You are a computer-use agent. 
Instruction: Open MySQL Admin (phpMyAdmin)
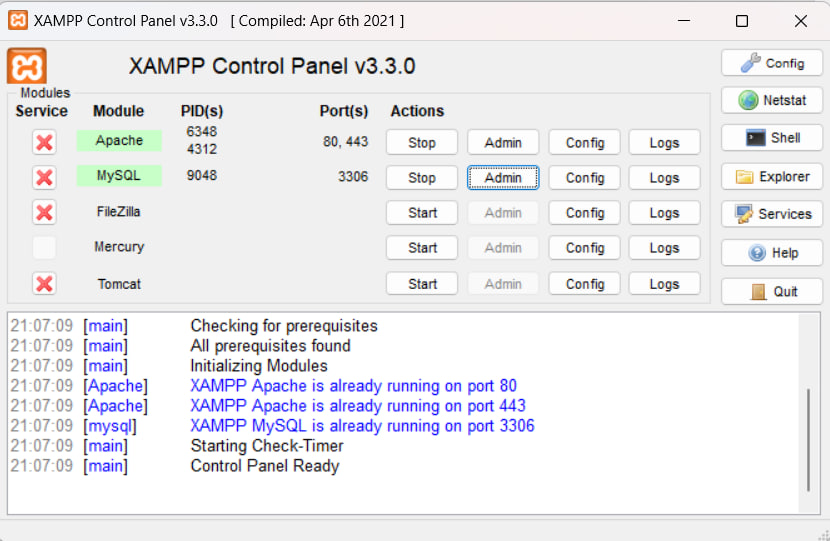click(x=503, y=177)
